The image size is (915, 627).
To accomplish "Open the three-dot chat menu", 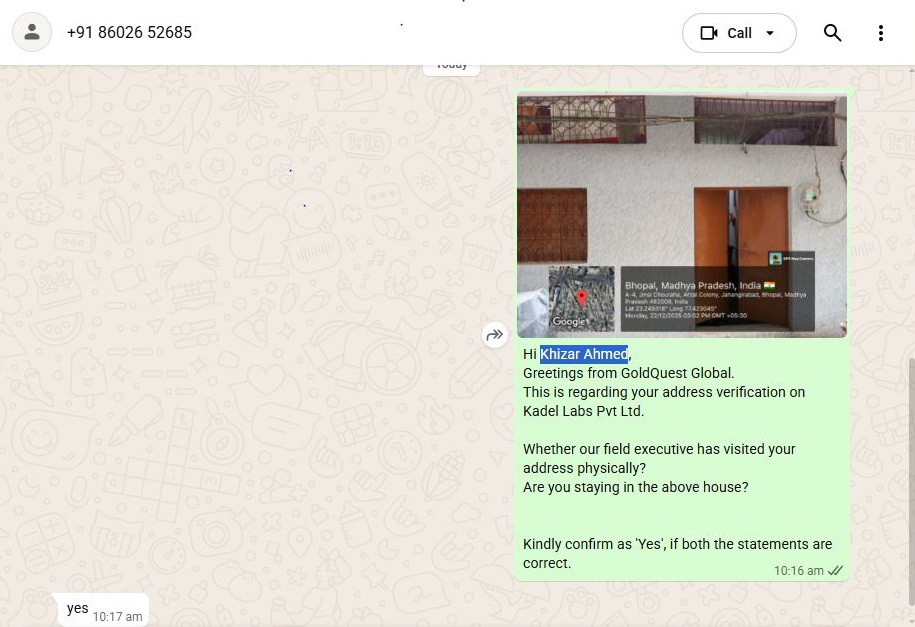I will [x=881, y=33].
